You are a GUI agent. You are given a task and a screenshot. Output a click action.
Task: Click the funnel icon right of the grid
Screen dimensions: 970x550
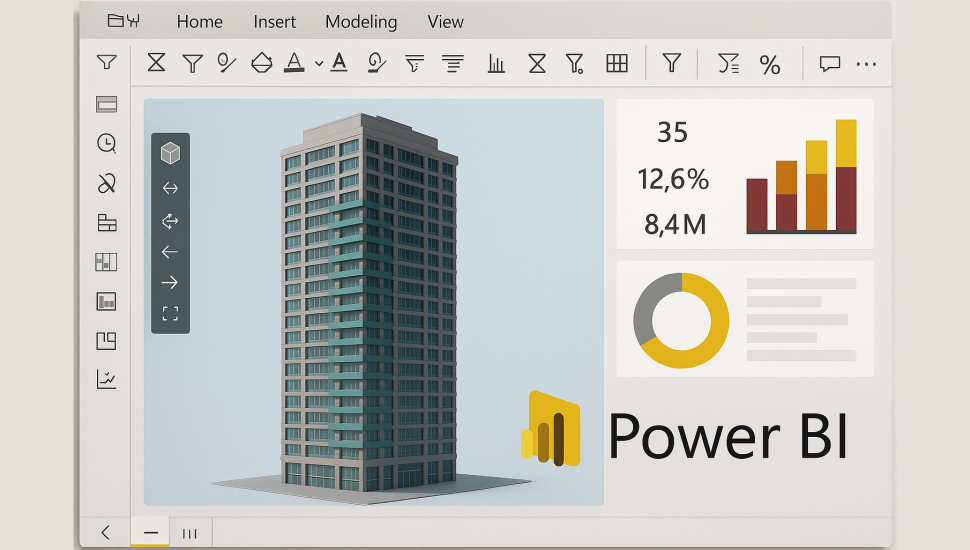[x=672, y=62]
